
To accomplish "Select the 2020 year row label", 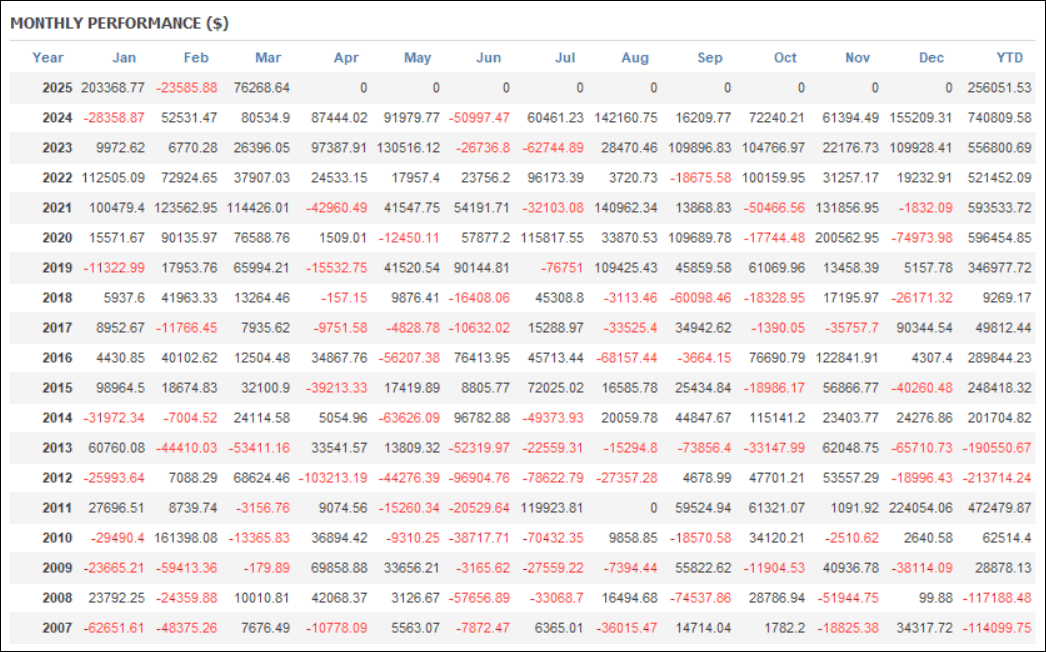I will pos(57,238).
